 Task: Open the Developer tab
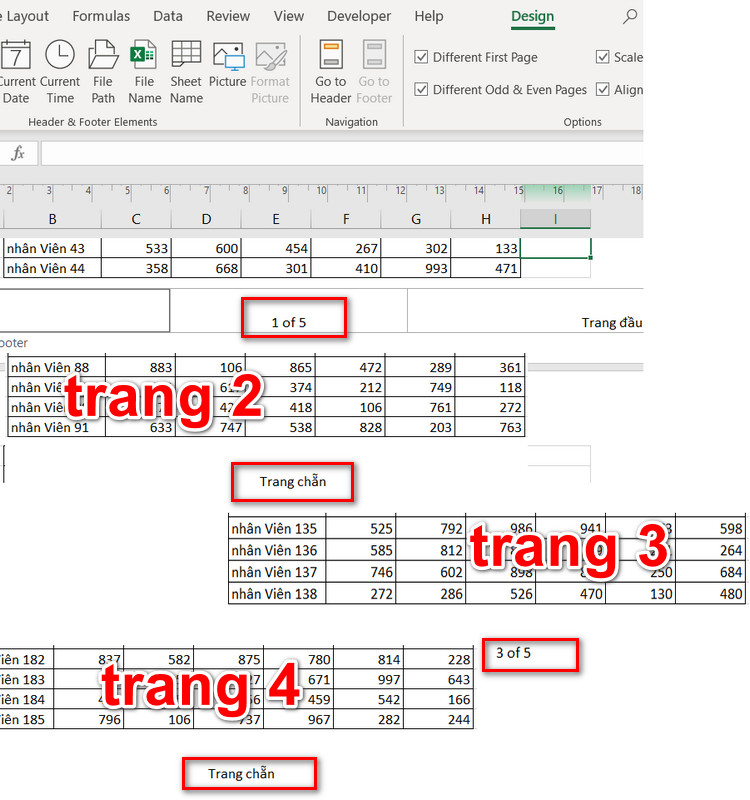pyautogui.click(x=359, y=16)
